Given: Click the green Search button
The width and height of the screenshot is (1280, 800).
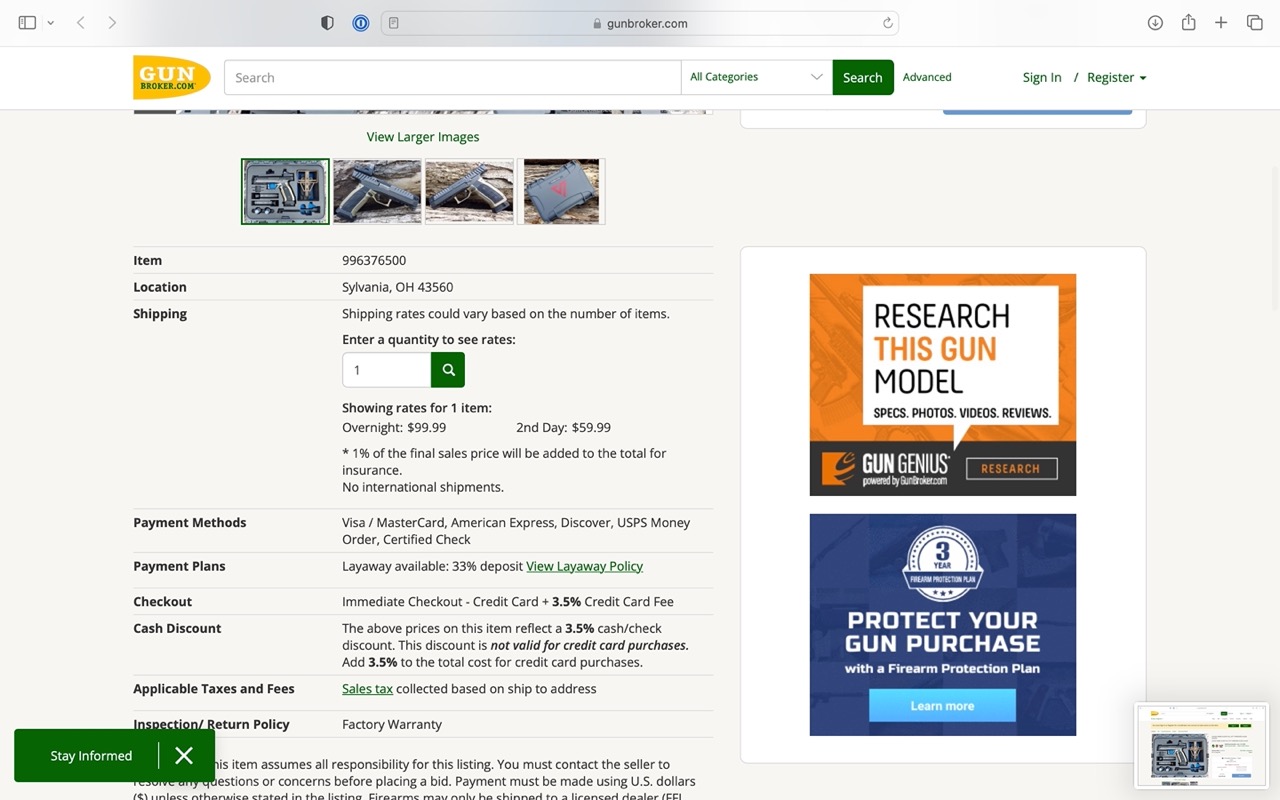Looking at the screenshot, I should (862, 77).
